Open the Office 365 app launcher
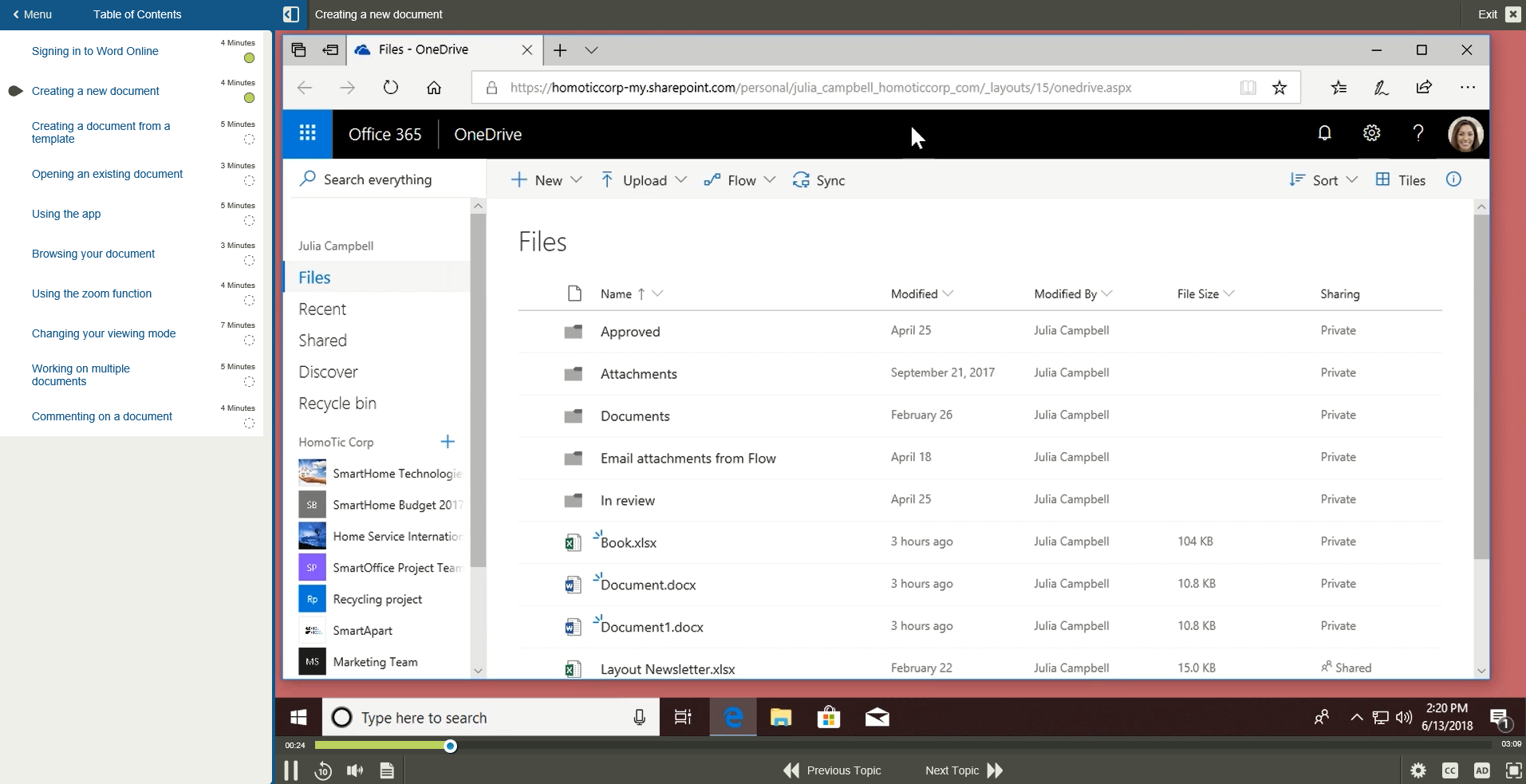Viewport: 1526px width, 784px height. click(x=308, y=134)
